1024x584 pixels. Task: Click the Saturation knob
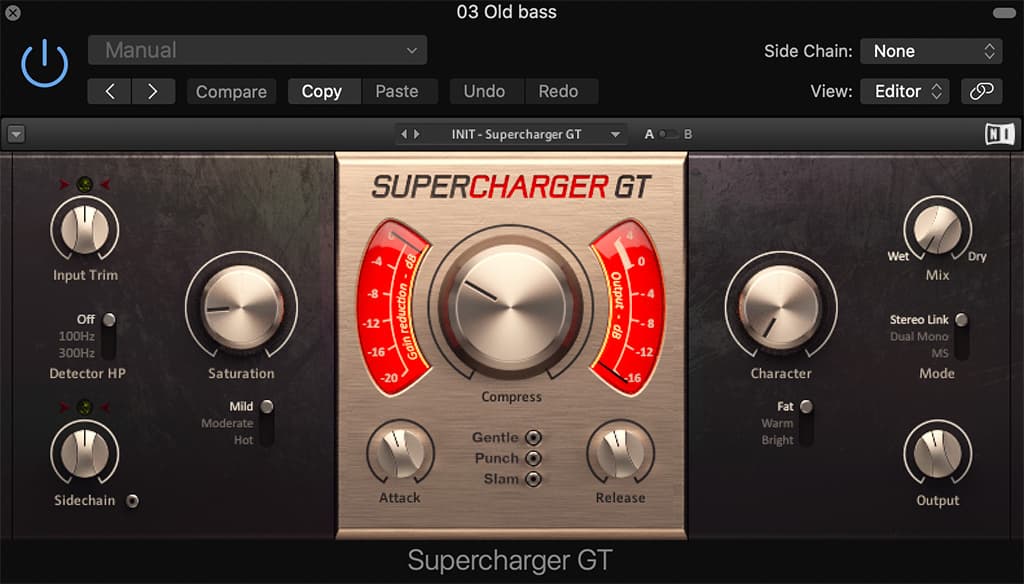pos(242,306)
